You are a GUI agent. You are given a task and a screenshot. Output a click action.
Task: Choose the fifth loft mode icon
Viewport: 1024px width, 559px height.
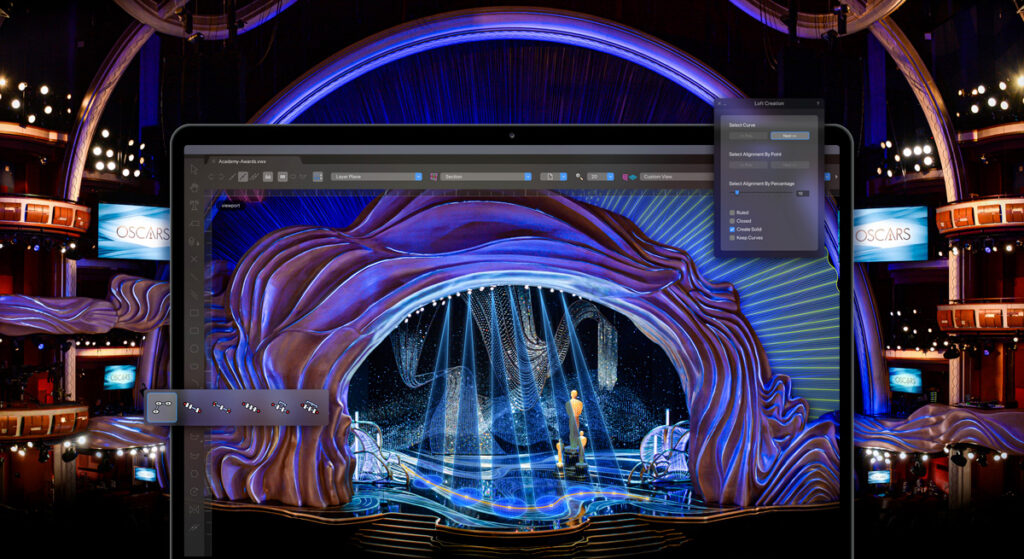tap(280, 407)
